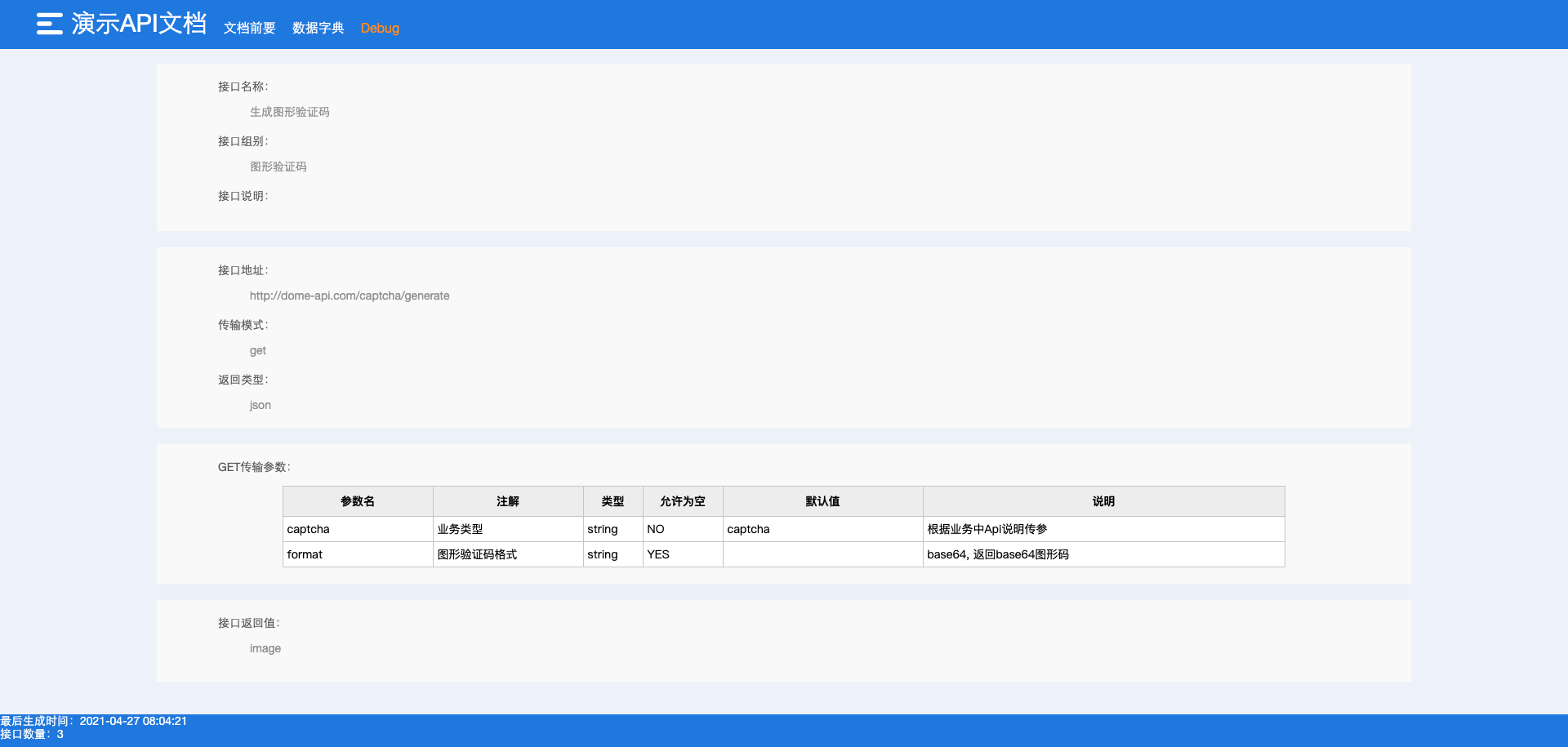The image size is (1568, 747).
Task: Open the 文档前要 menu item
Action: tap(249, 28)
